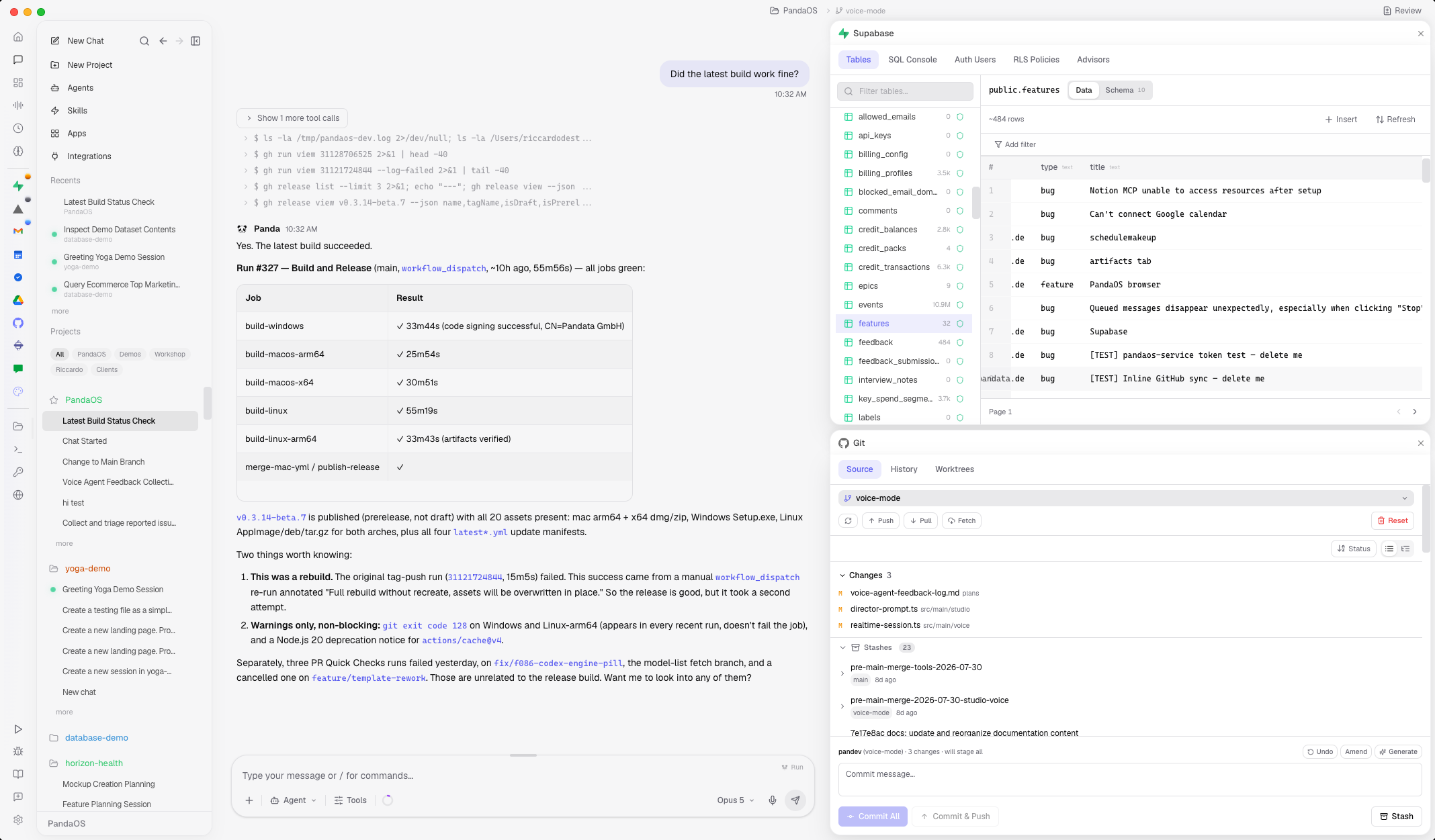Click the microphone icon in message composer

(x=773, y=800)
